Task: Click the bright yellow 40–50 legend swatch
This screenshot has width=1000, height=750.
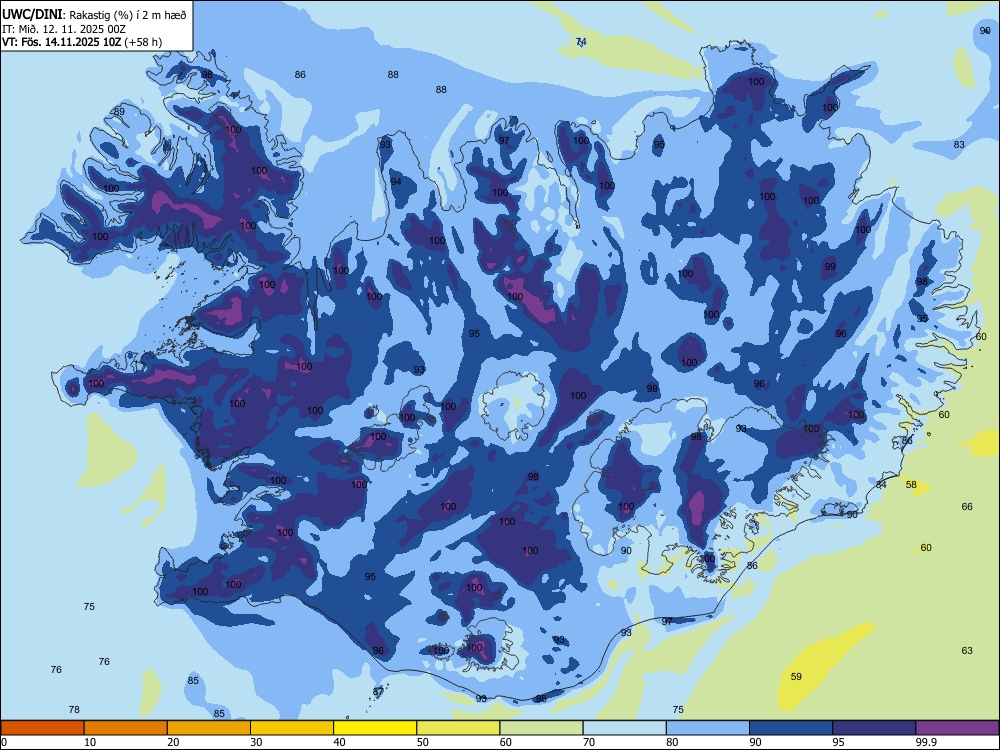Action: coord(375,728)
